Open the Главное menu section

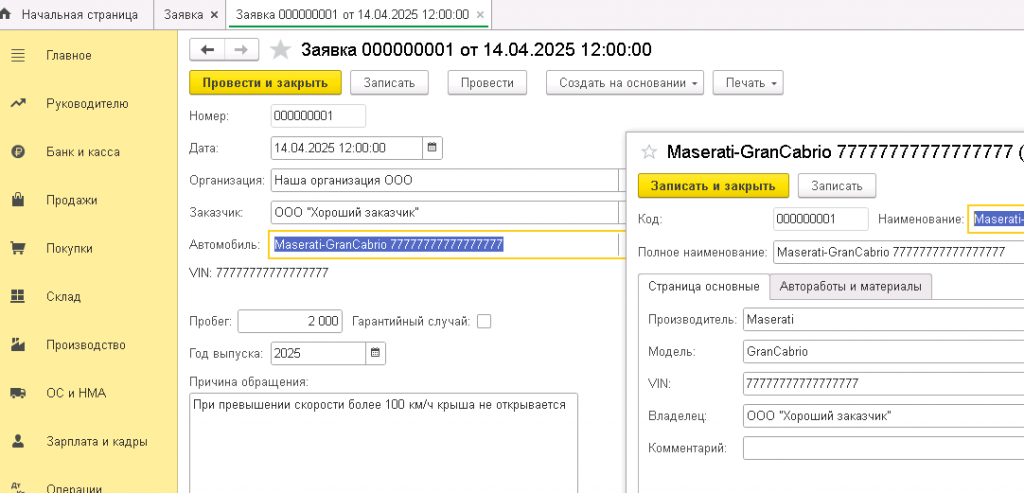[x=69, y=56]
